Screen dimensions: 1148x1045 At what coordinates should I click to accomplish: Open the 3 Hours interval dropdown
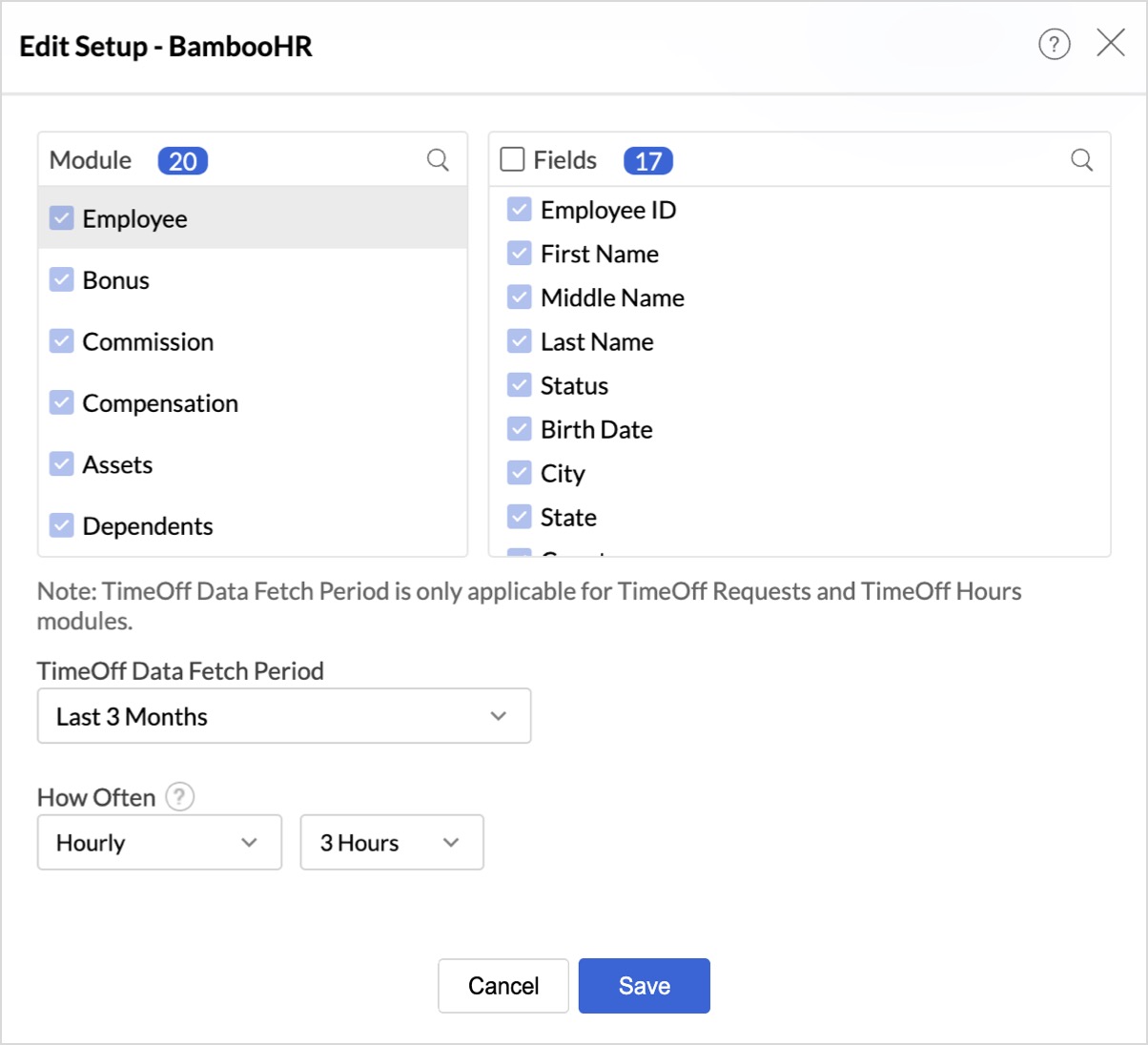(391, 842)
